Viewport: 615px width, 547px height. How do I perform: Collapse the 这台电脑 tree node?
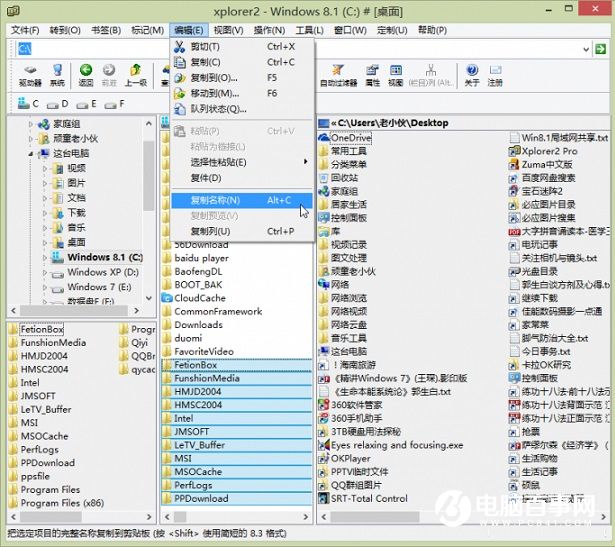[31, 154]
